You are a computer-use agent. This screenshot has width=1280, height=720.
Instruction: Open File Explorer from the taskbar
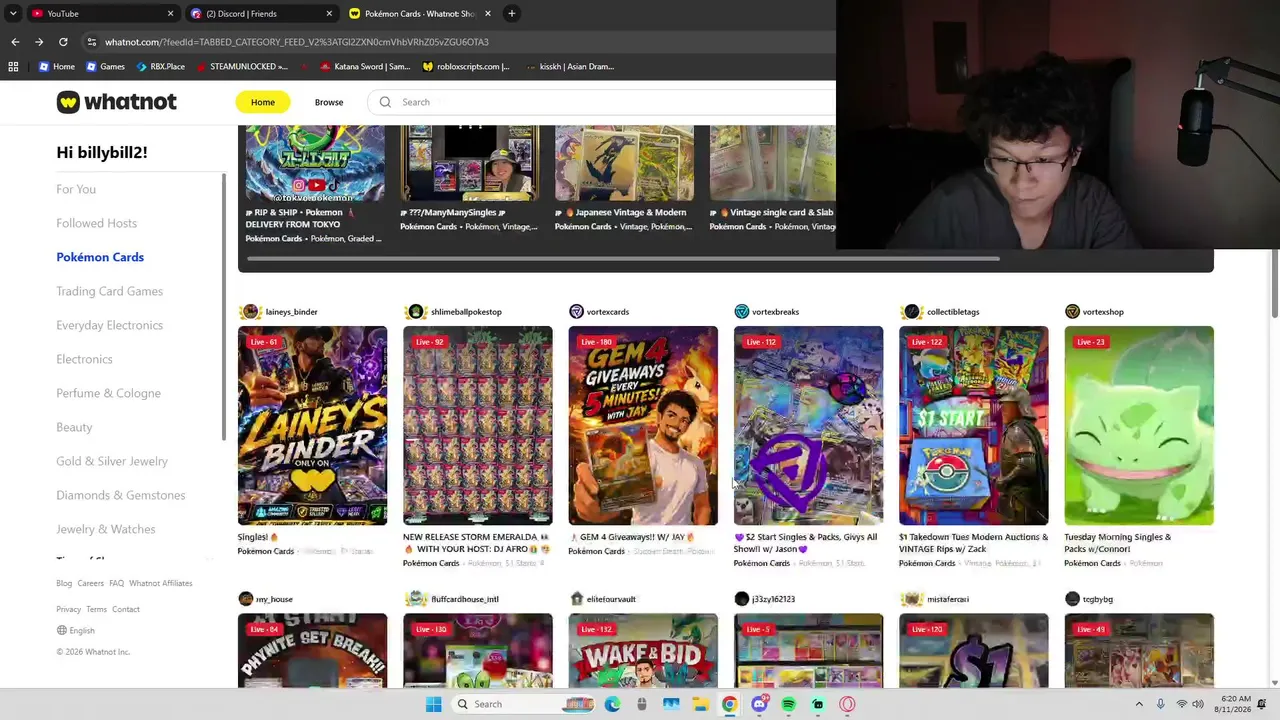click(700, 704)
